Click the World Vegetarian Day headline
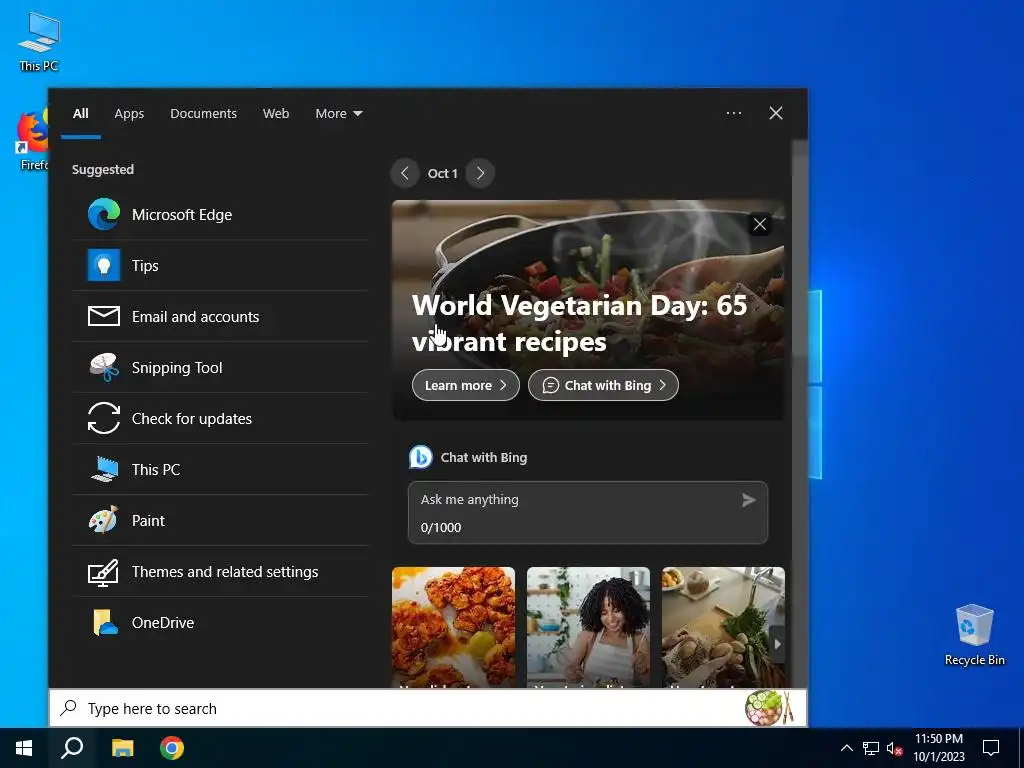1024x768 pixels. [x=579, y=323]
